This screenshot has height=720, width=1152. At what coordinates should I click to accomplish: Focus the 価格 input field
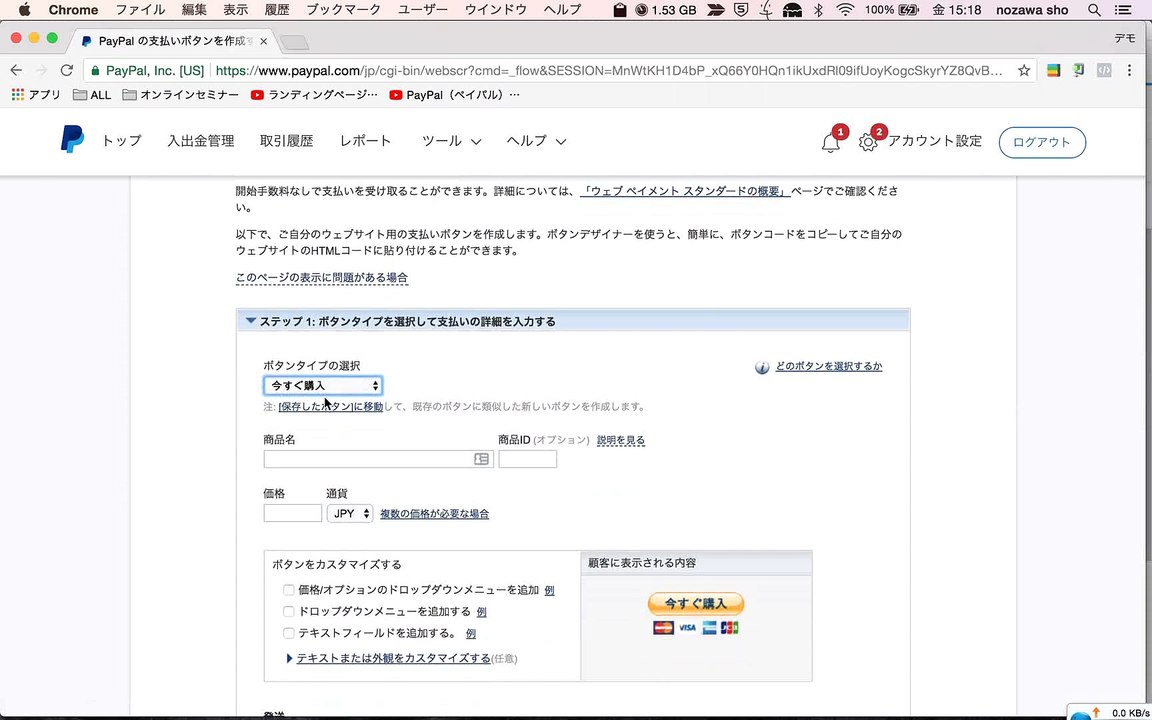point(292,514)
